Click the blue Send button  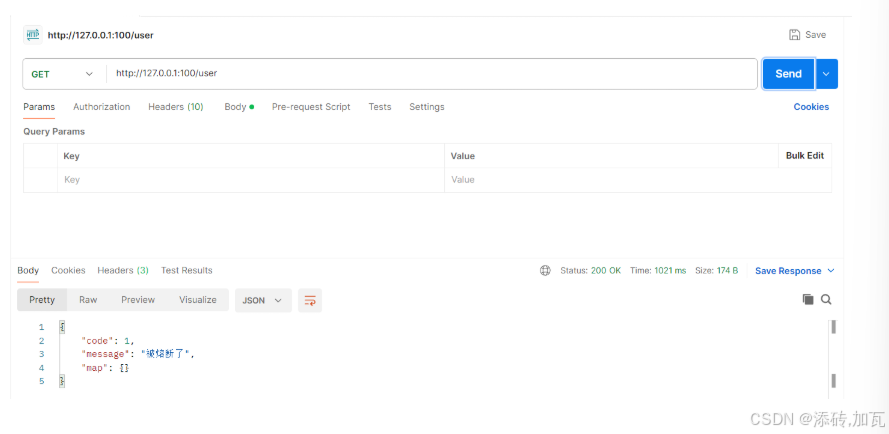[789, 74]
